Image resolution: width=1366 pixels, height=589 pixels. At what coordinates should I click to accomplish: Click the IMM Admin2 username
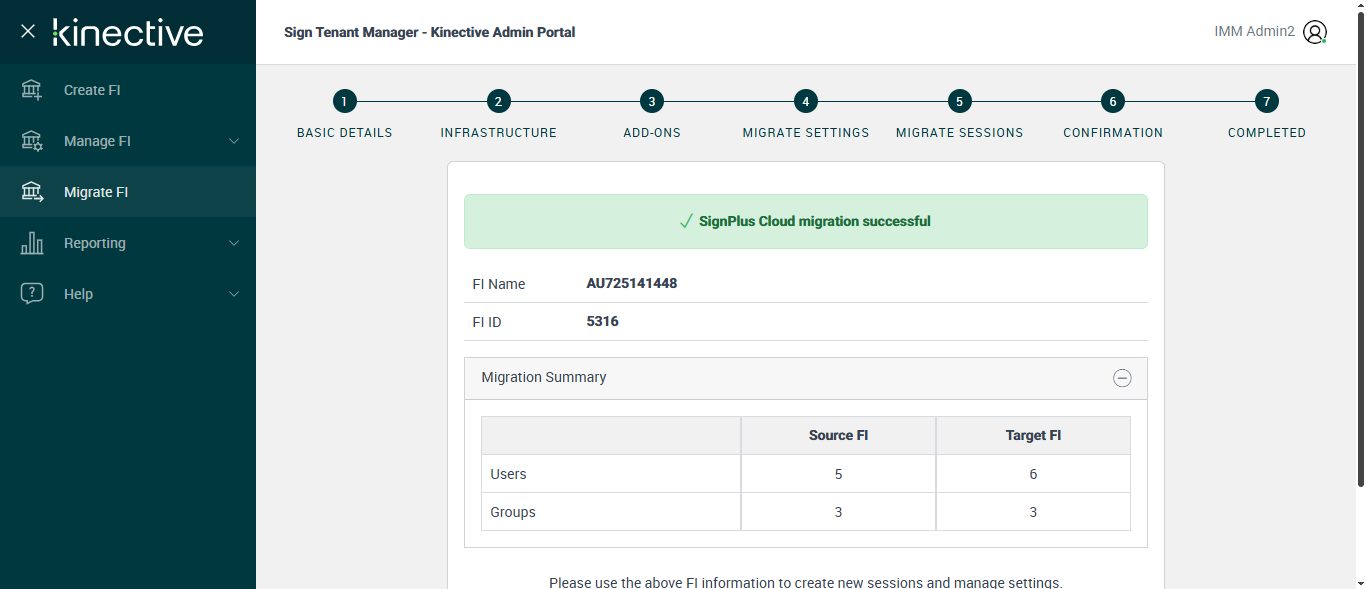[x=1254, y=32]
